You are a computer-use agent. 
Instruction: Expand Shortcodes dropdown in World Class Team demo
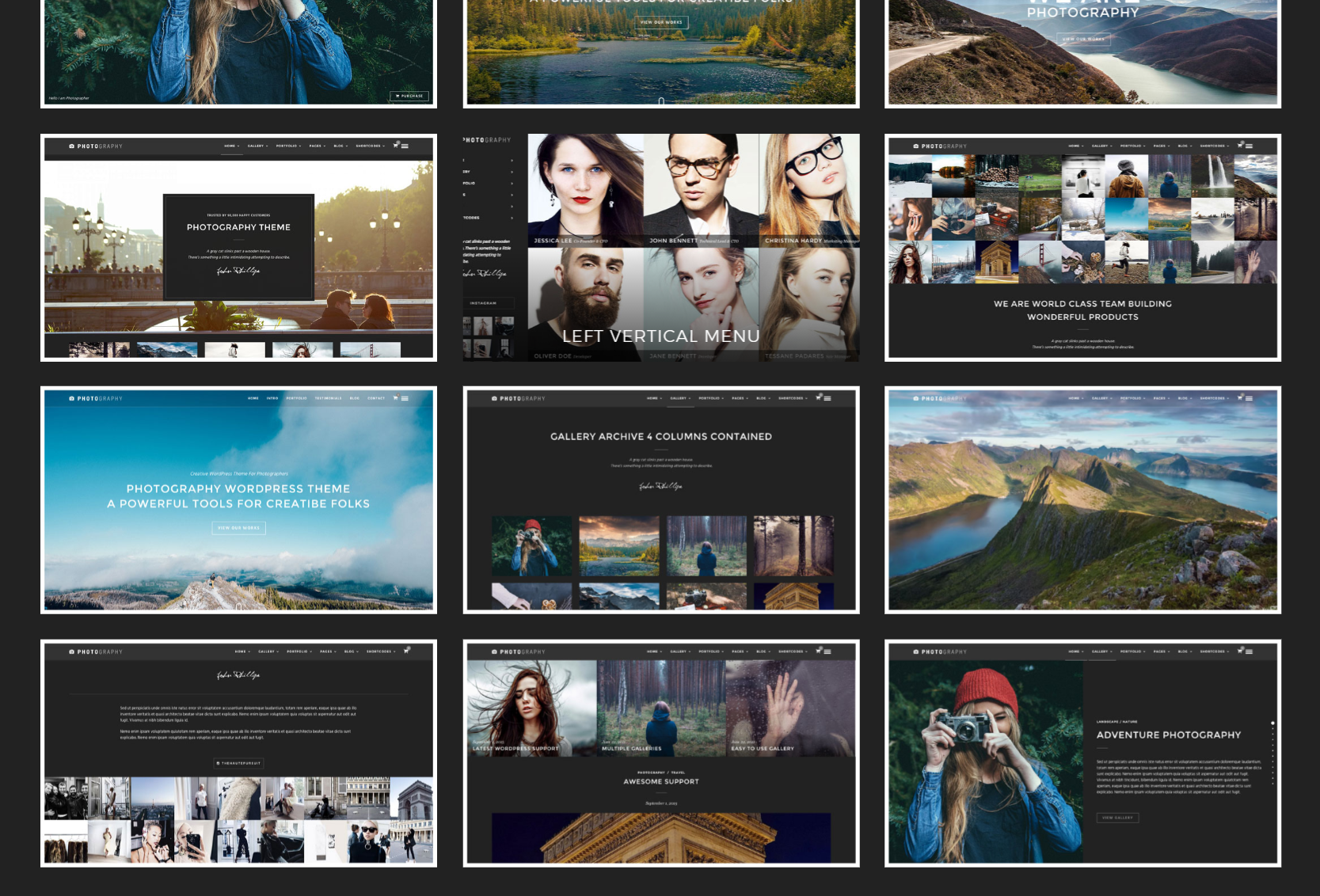1214,146
